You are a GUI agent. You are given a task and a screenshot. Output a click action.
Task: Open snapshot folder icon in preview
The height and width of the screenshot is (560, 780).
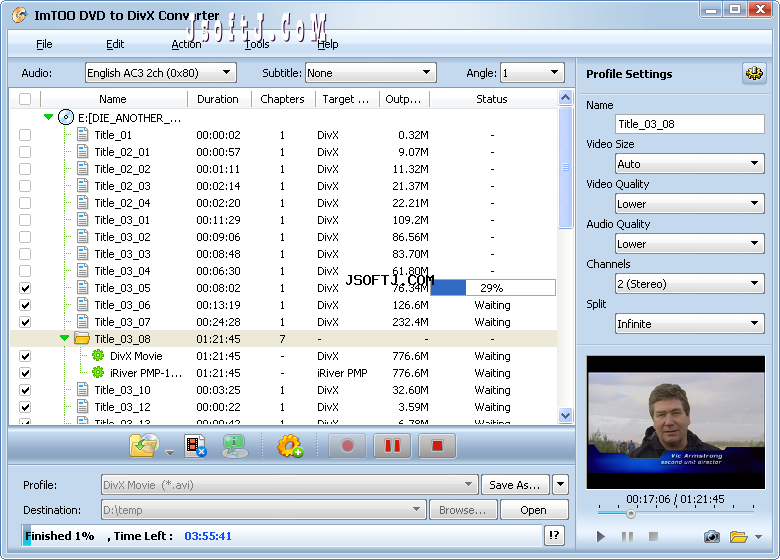[x=738, y=537]
